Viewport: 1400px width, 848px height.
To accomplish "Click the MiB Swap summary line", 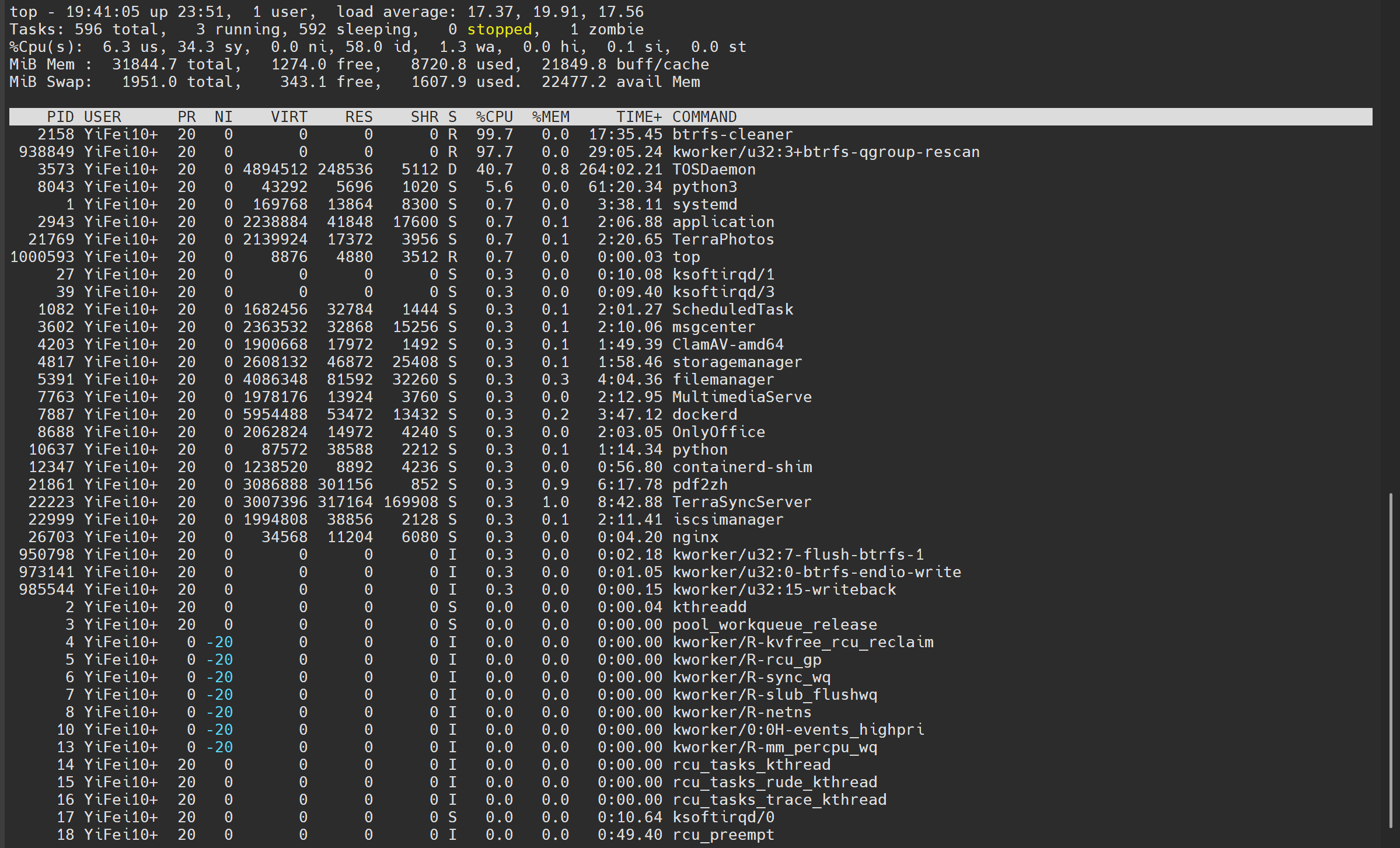I will coord(354,82).
